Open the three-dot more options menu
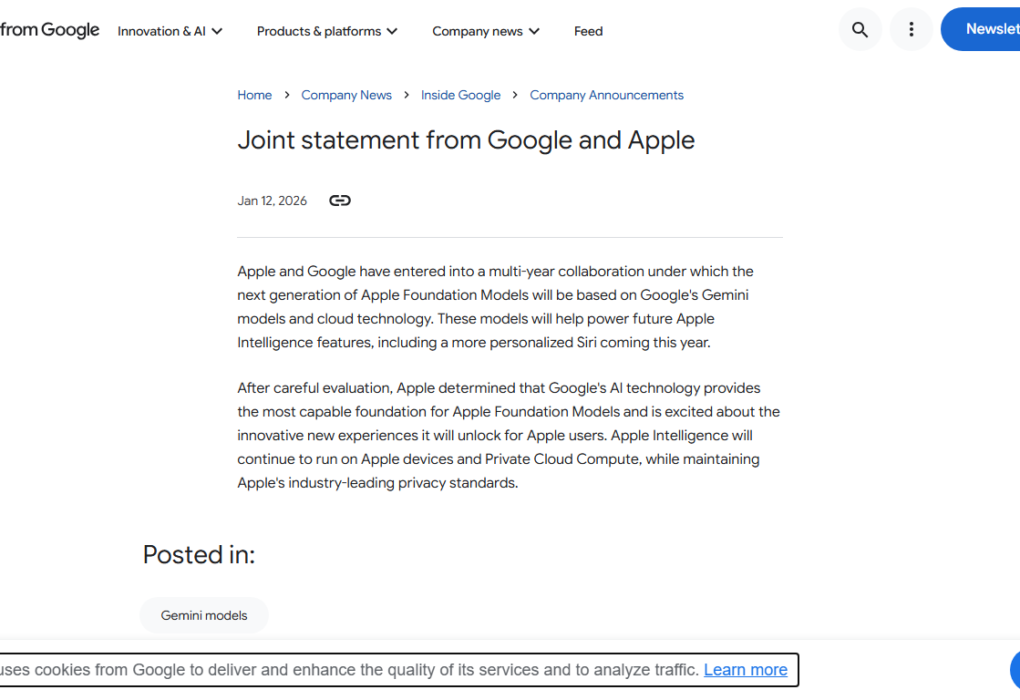The width and height of the screenshot is (1020, 700). click(911, 29)
